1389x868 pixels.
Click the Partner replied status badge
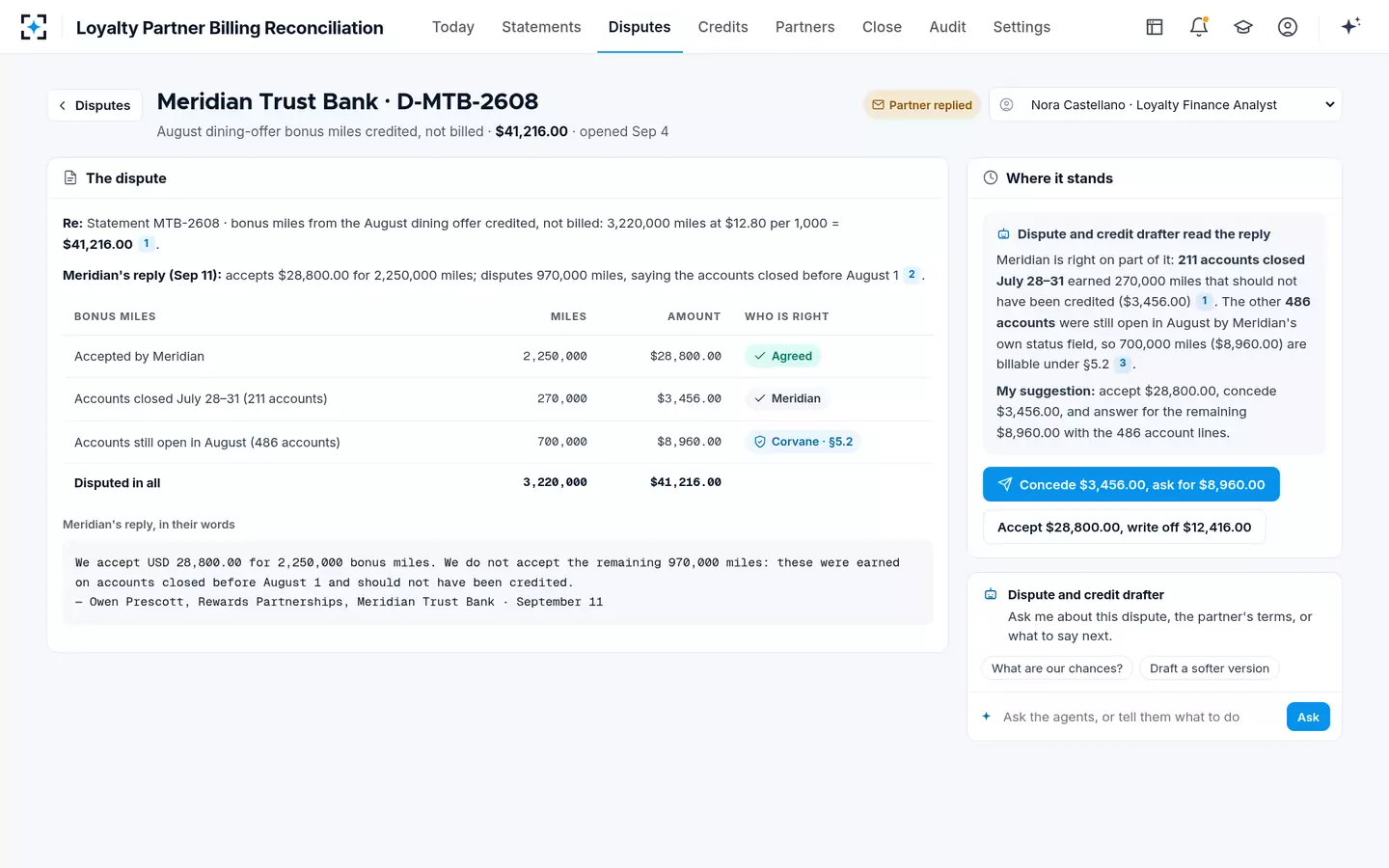(x=922, y=105)
